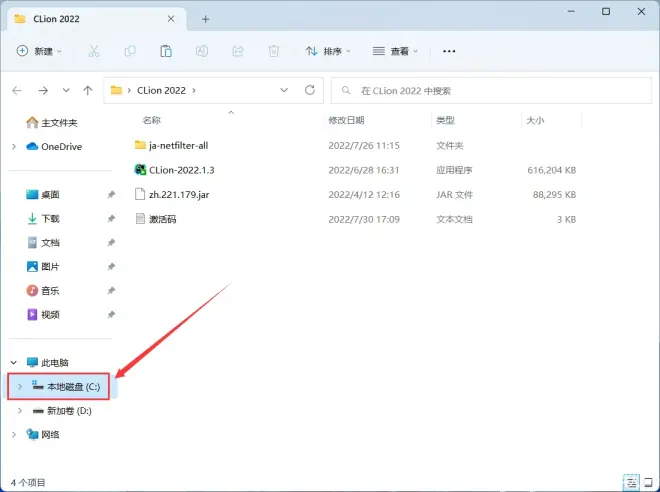The width and height of the screenshot is (660, 492).
Task: Go forward with the right arrow
Action: click(43, 90)
